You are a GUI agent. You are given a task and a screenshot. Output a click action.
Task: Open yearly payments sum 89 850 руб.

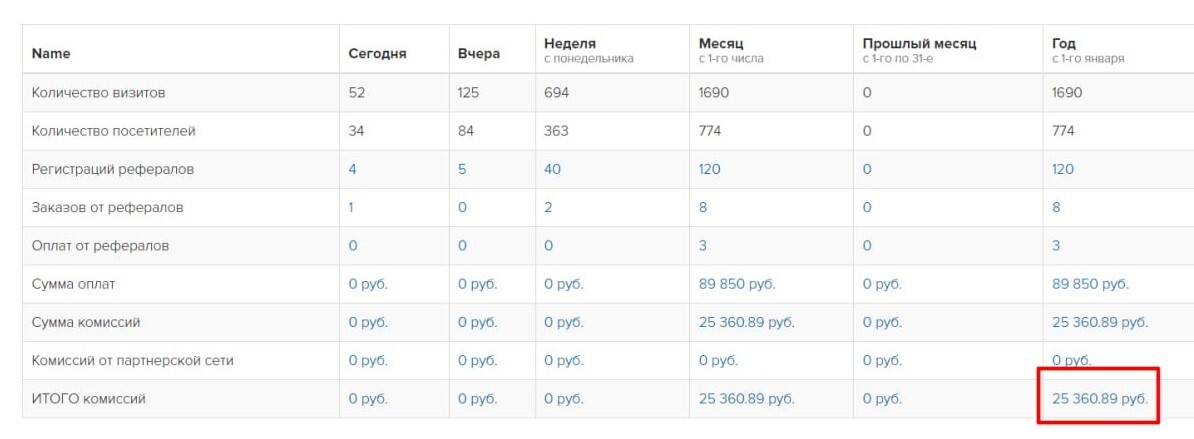[x=1090, y=284]
